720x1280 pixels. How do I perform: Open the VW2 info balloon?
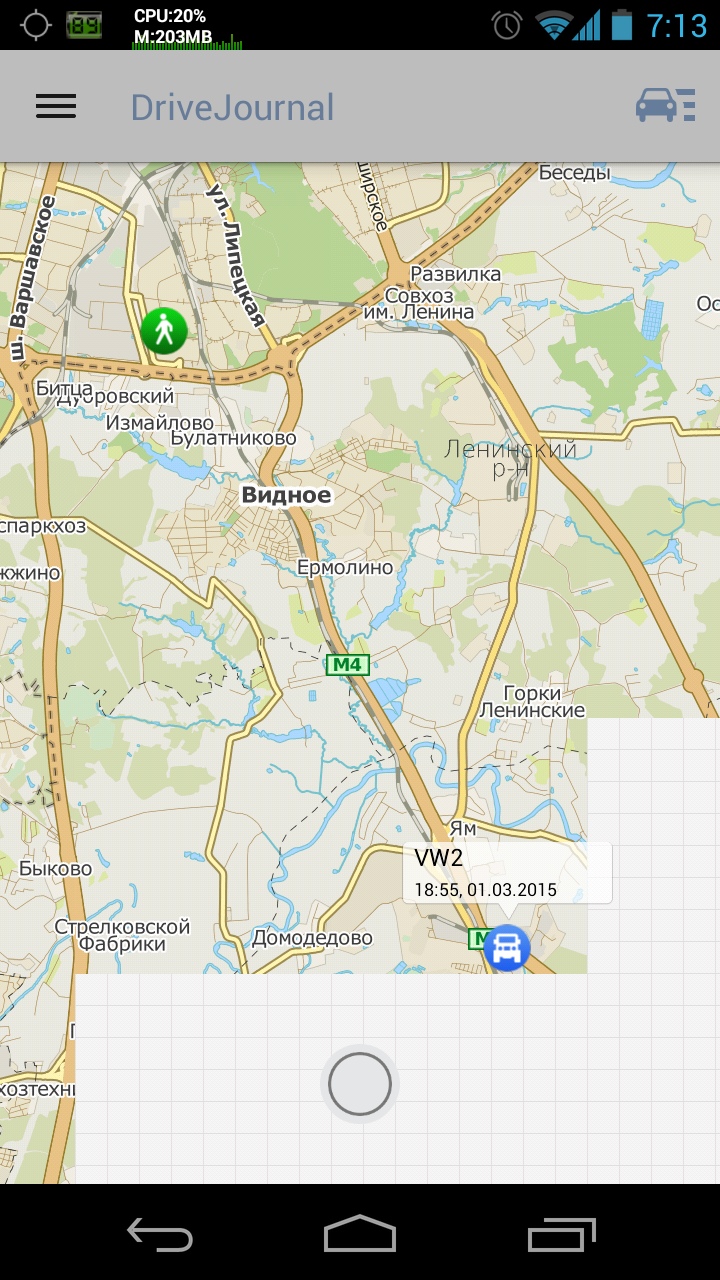click(x=508, y=873)
